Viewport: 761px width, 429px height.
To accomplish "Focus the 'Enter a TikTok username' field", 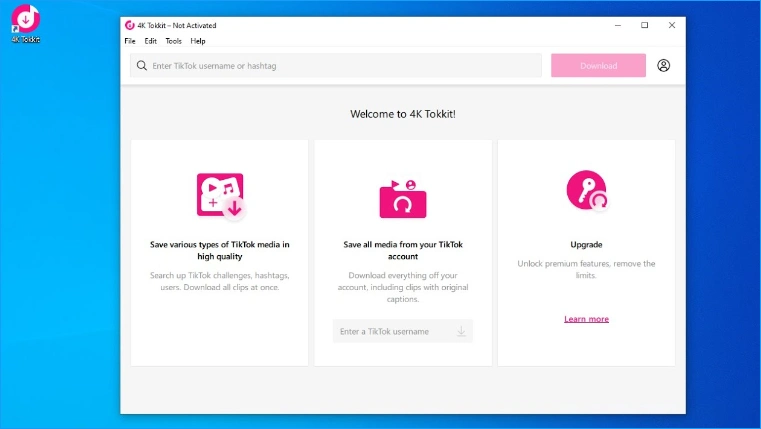I will pyautogui.click(x=403, y=331).
